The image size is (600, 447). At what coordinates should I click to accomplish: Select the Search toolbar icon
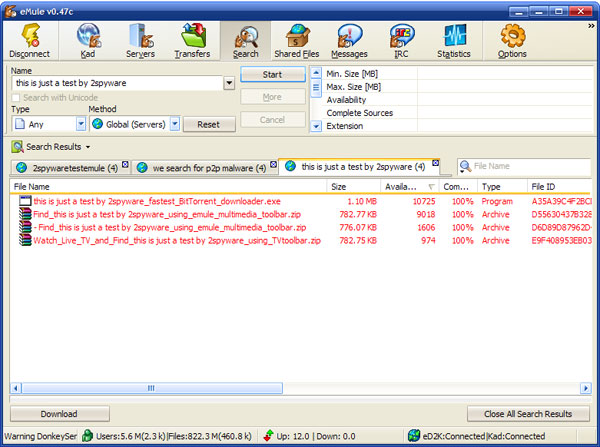coord(246,41)
